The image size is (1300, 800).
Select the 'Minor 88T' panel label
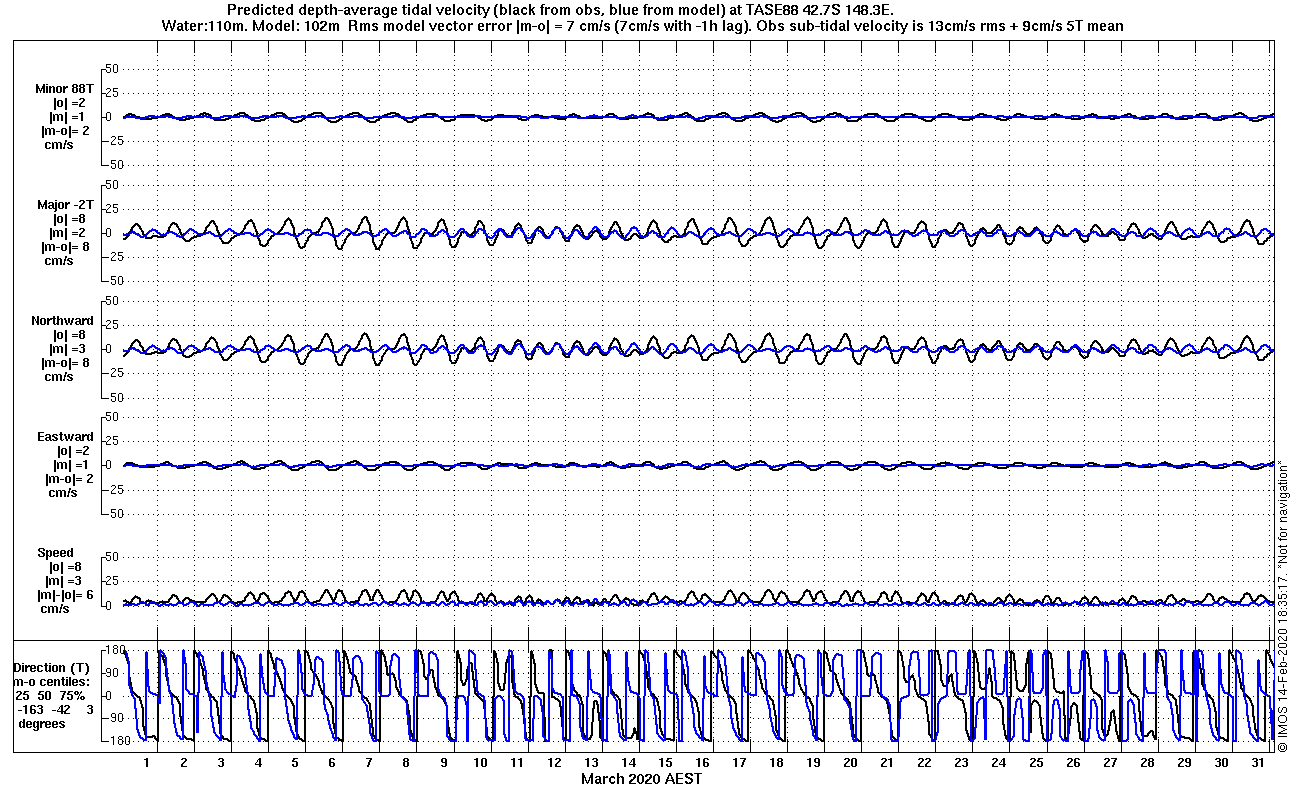pos(64,88)
